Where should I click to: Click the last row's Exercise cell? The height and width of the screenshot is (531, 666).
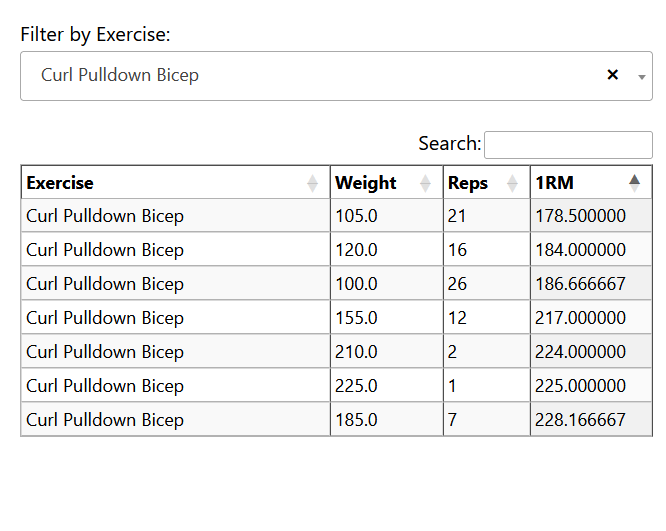(175, 420)
